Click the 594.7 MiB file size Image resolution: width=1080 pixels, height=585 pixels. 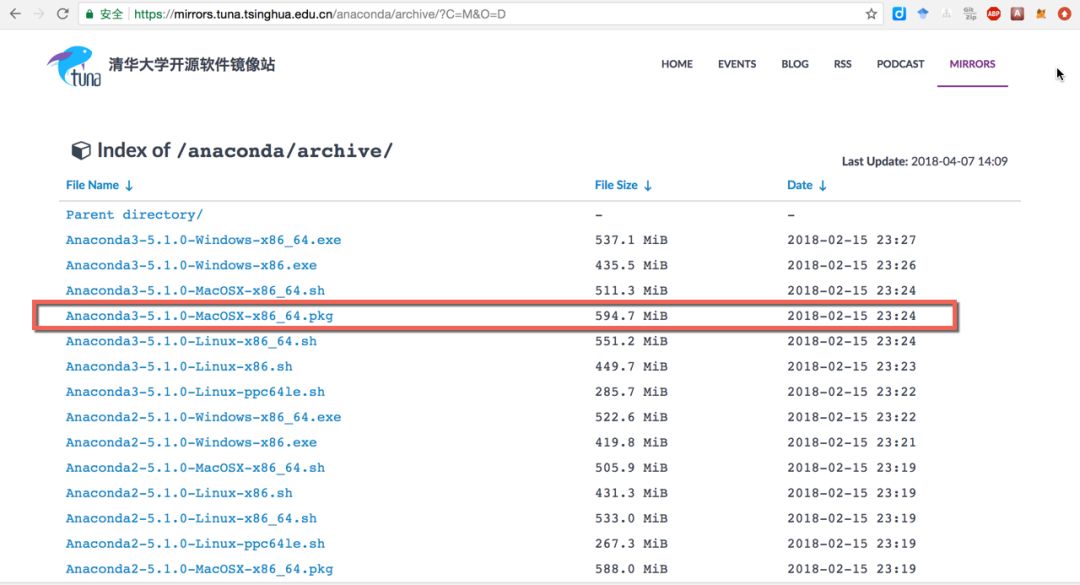pyautogui.click(x=631, y=316)
